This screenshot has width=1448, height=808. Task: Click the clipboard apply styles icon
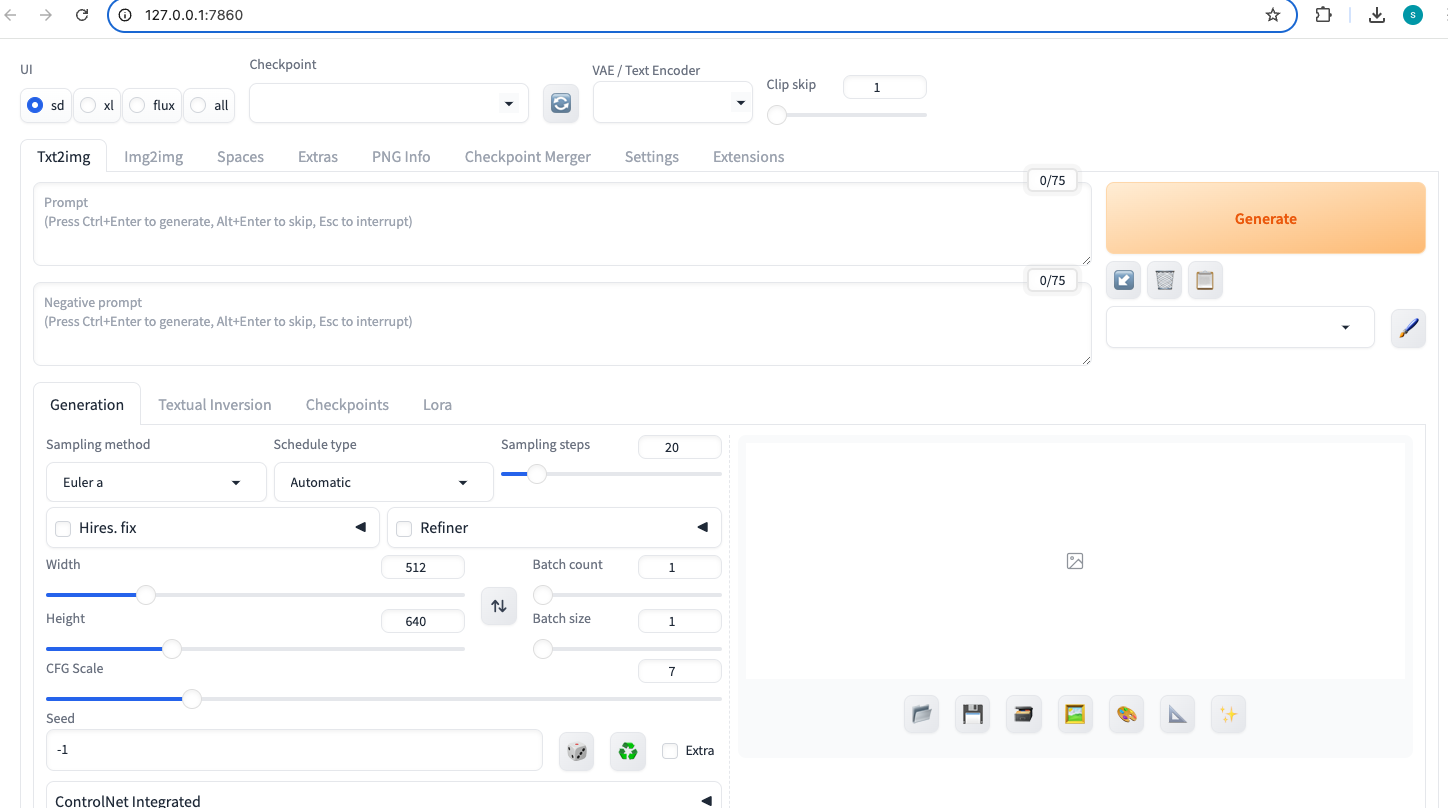[x=1205, y=281]
